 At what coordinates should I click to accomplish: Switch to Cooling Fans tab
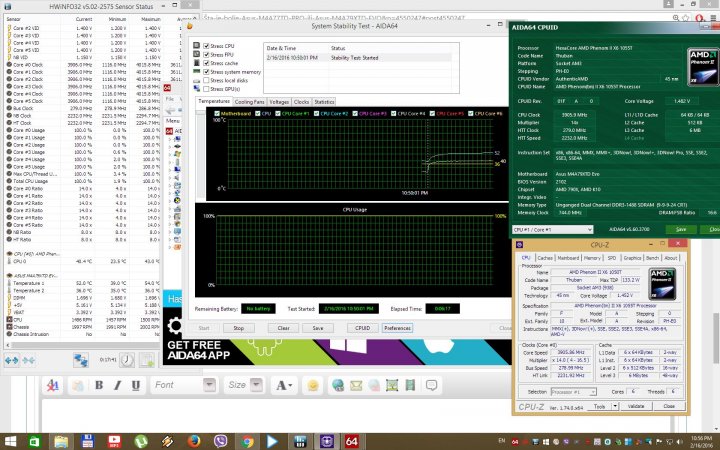click(x=249, y=102)
